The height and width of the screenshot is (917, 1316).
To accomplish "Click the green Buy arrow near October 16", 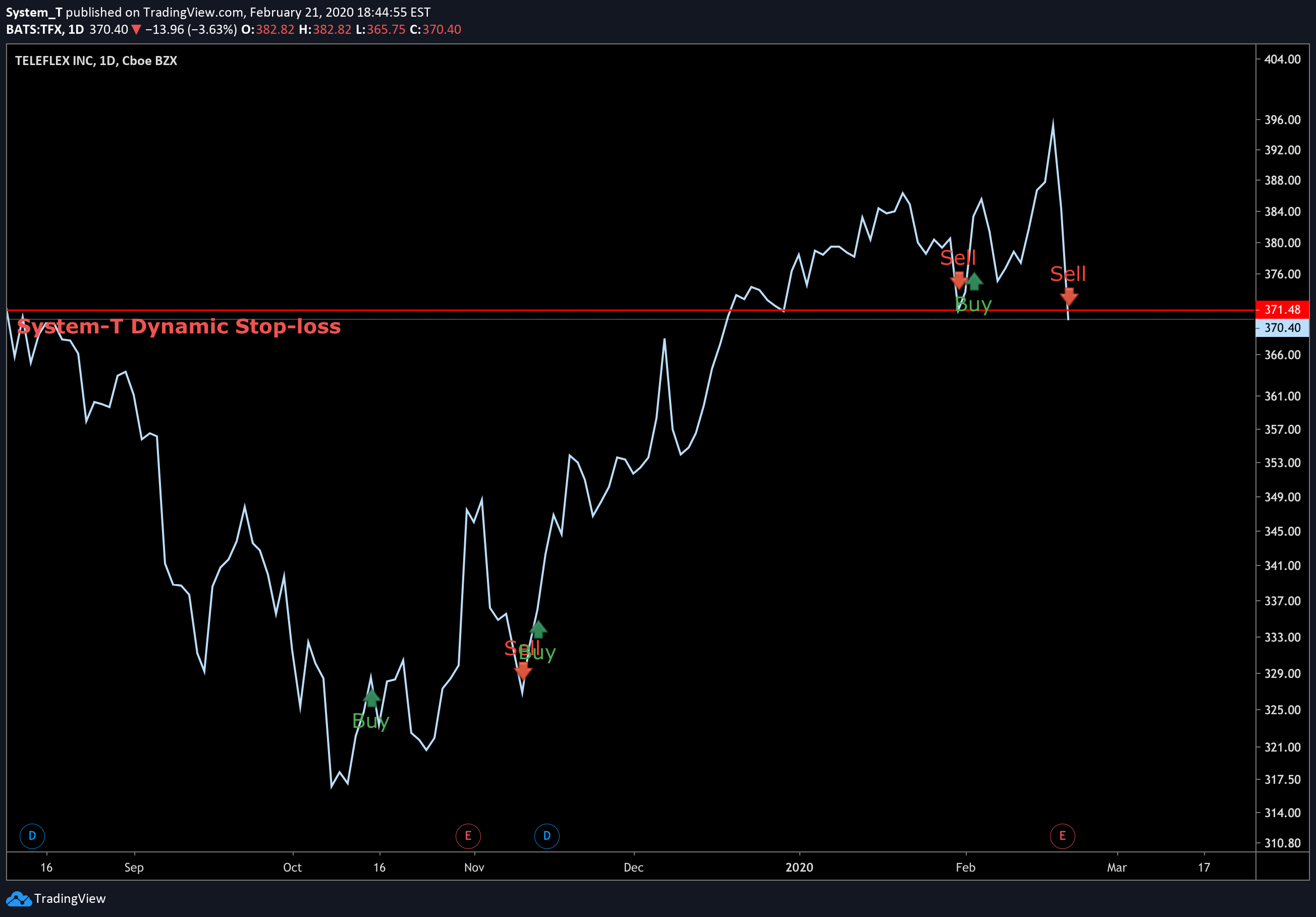I will click(x=371, y=697).
